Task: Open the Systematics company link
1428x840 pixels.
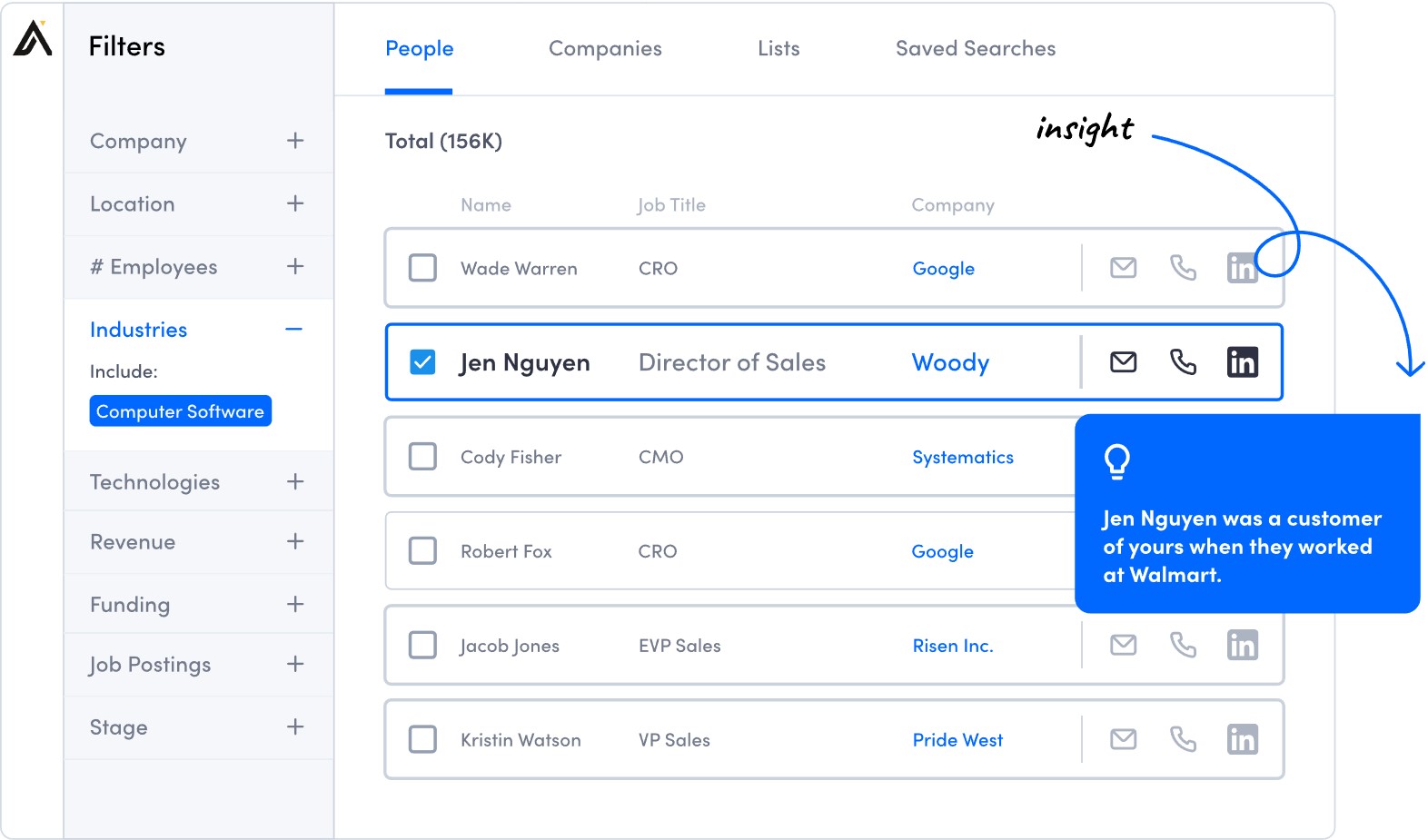Action: coord(963,458)
